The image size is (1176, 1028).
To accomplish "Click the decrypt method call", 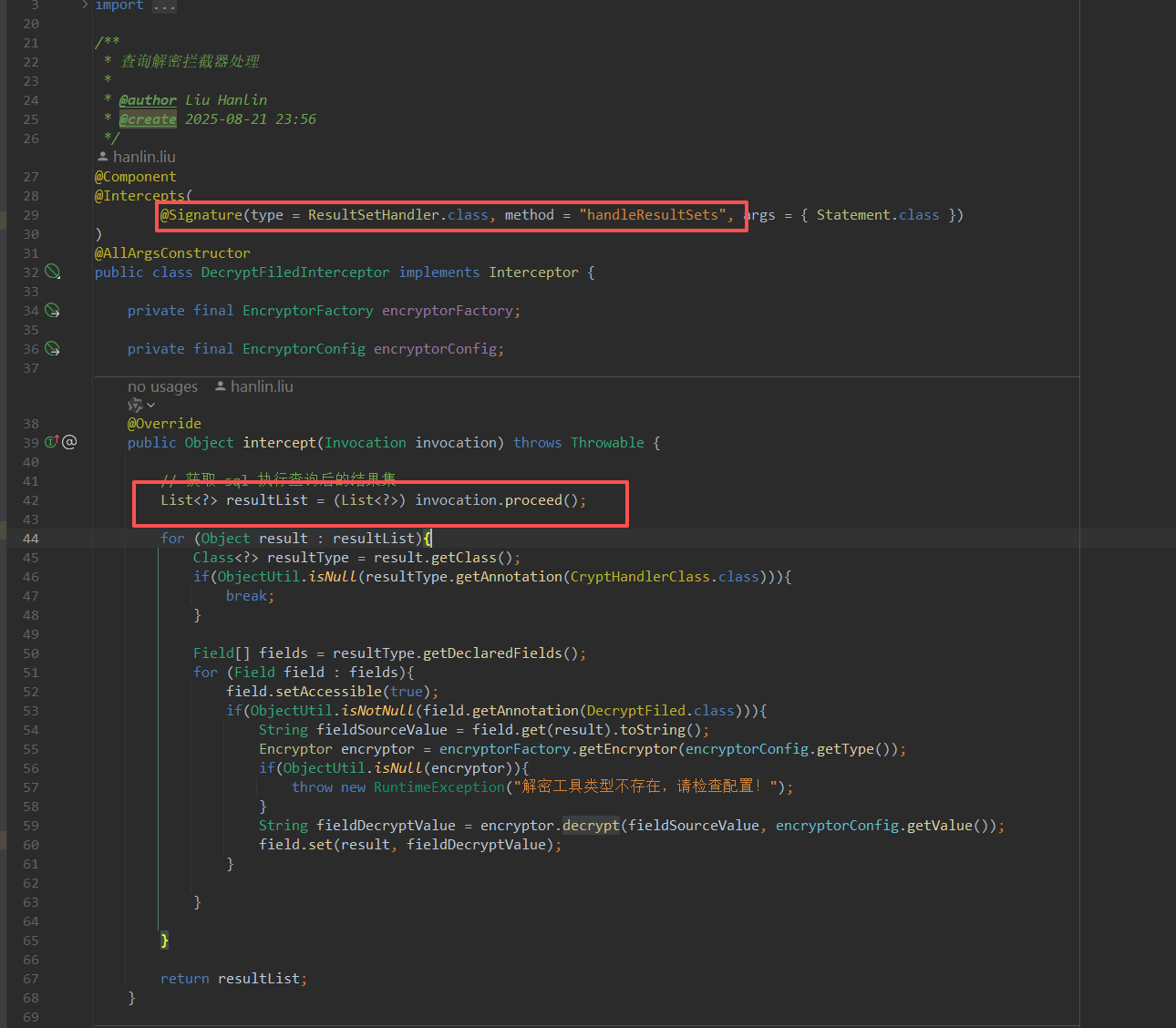I will 591,826.
